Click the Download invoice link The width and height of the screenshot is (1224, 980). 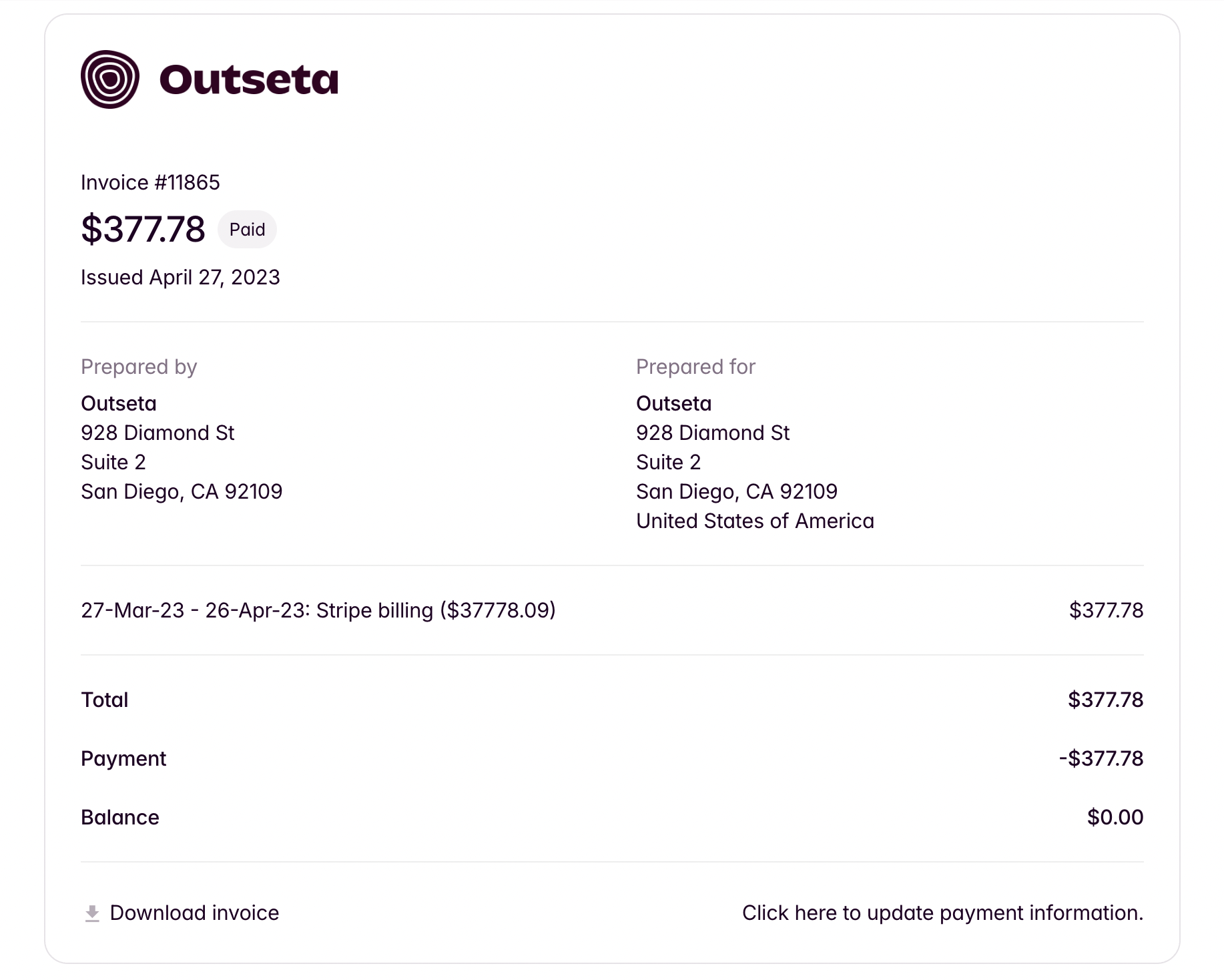(x=194, y=913)
